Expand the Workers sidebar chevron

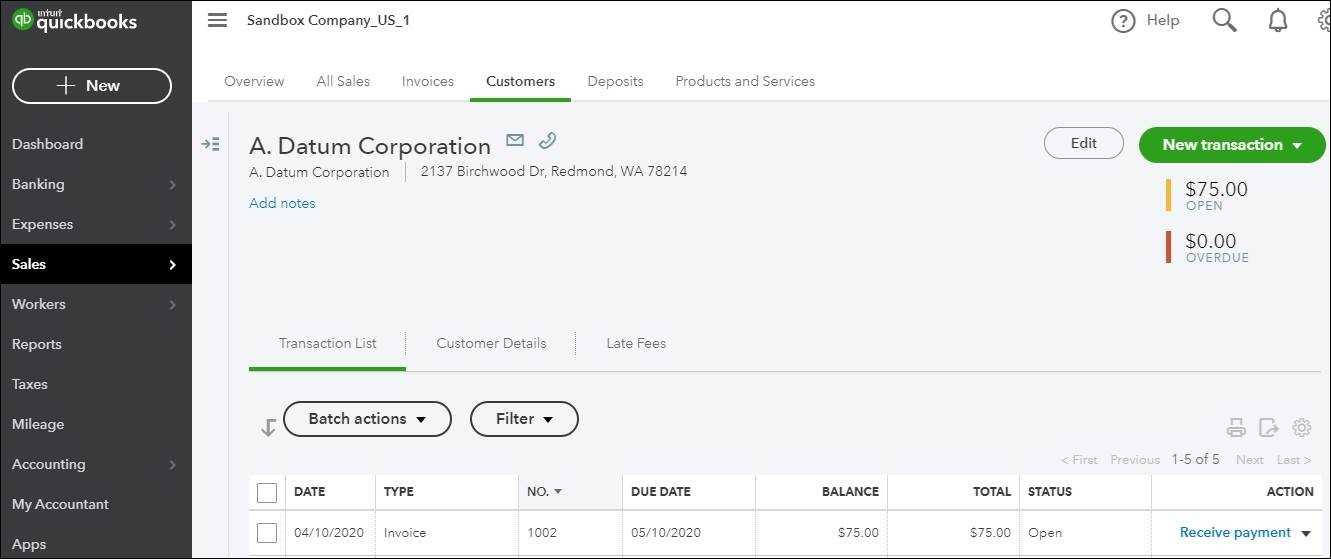pos(172,305)
